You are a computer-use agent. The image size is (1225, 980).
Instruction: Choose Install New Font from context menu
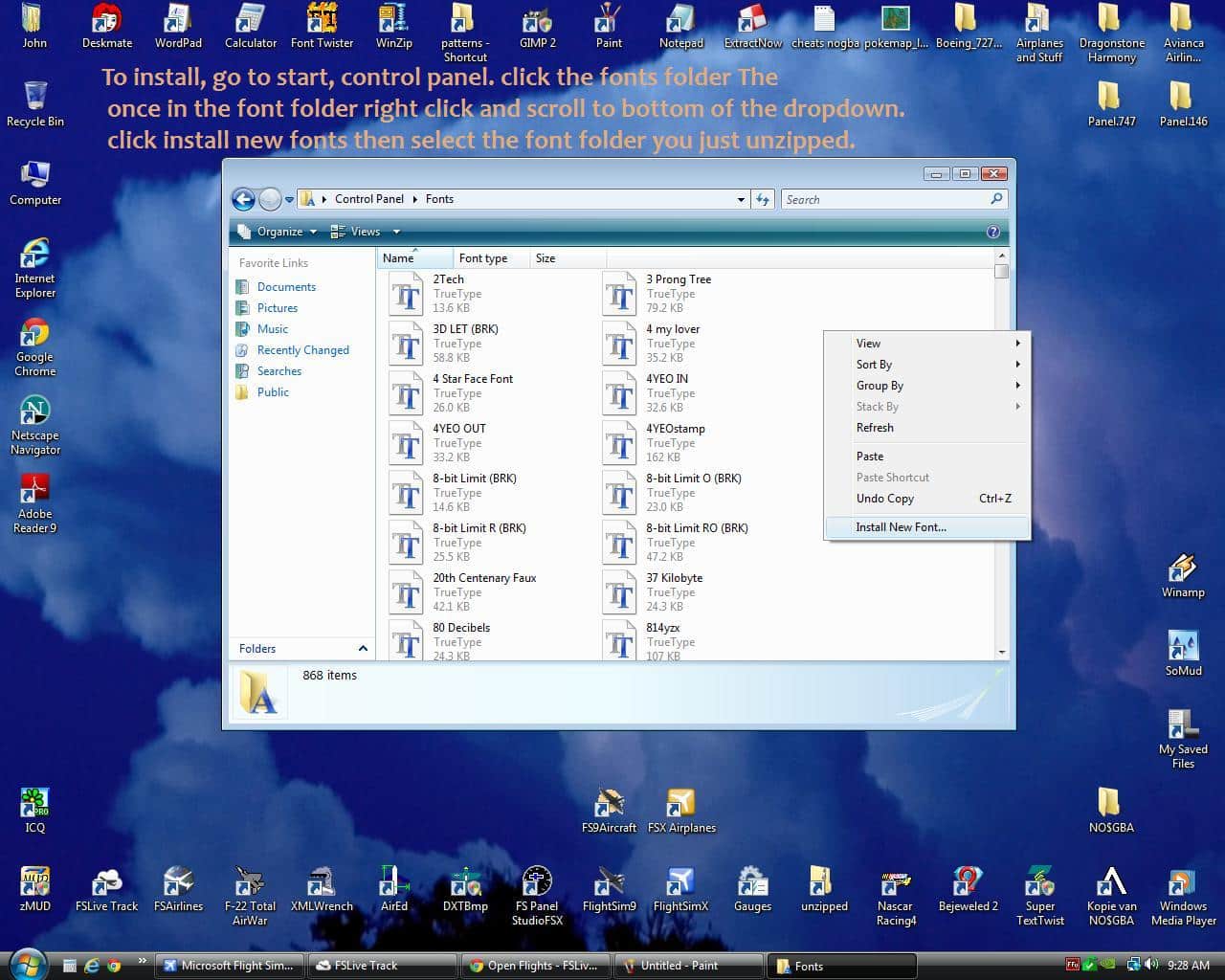click(x=901, y=527)
